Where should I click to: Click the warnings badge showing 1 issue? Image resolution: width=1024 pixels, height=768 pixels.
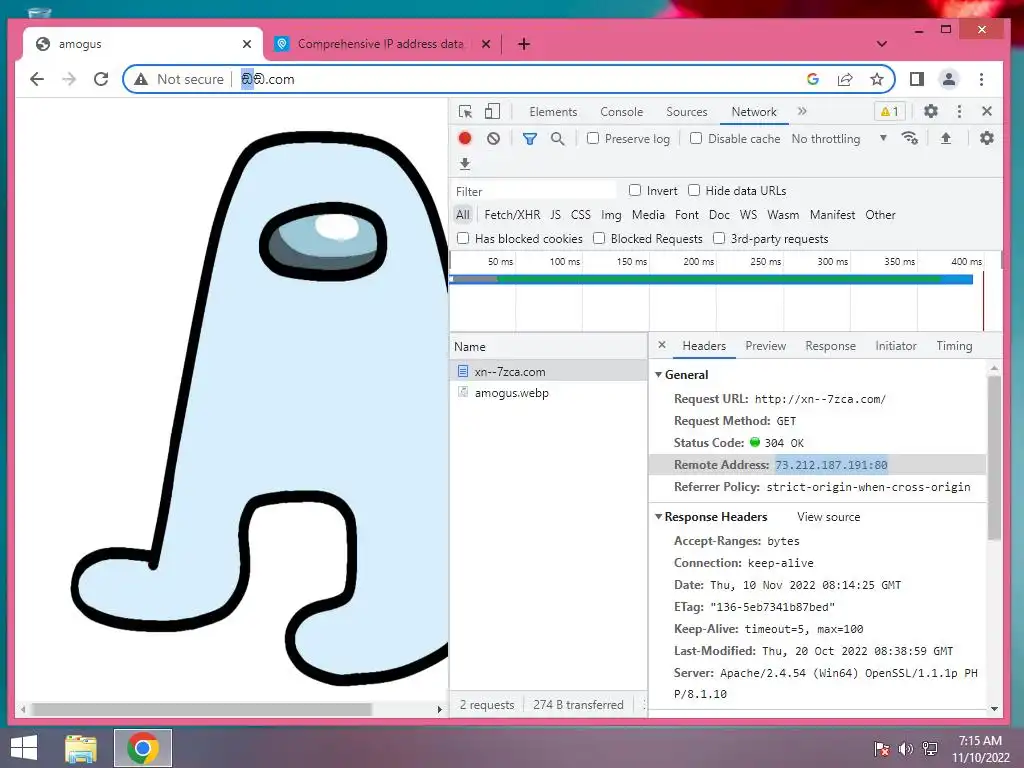[889, 112]
